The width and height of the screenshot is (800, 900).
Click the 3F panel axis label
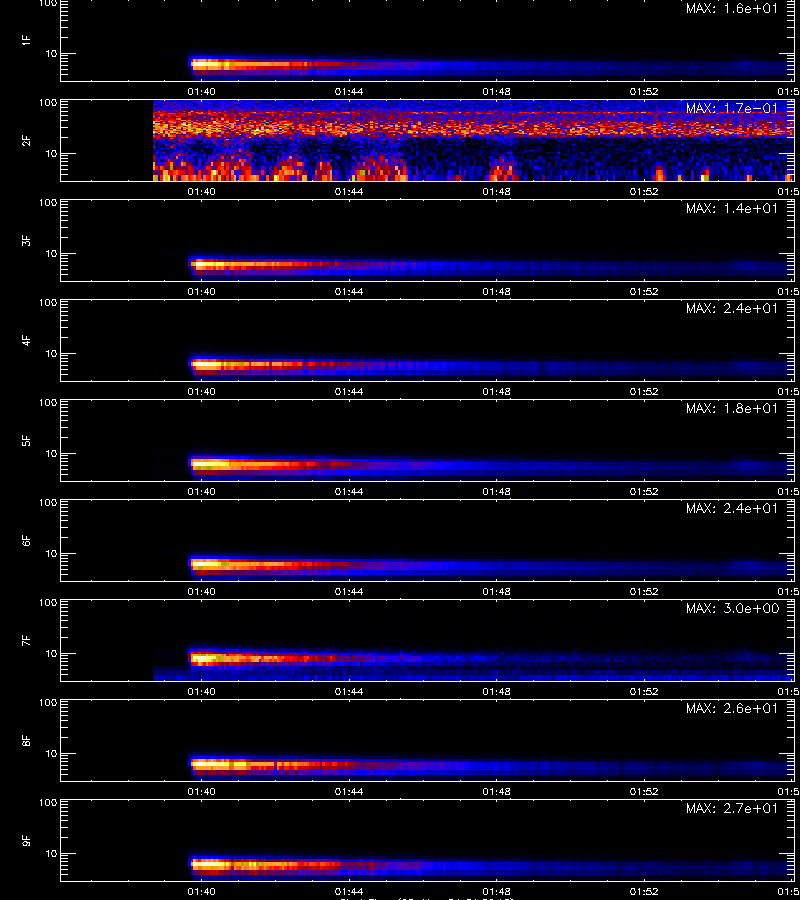tap(26, 240)
